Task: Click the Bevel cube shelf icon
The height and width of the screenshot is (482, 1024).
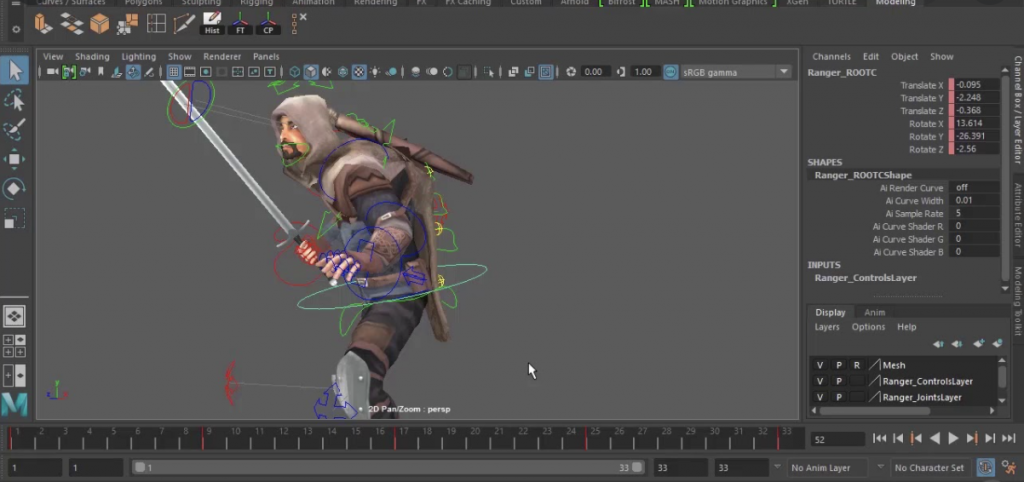Action: (99, 24)
